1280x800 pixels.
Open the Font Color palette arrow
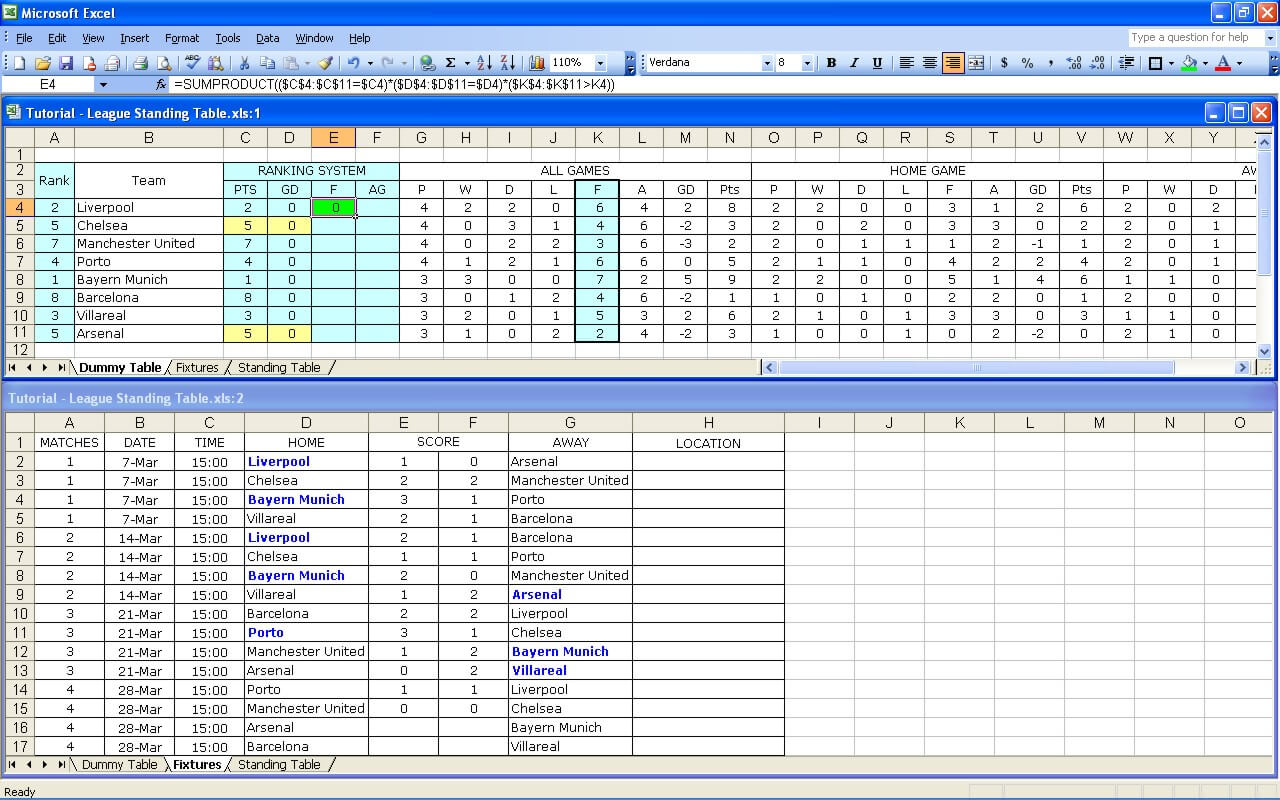pos(1239,63)
